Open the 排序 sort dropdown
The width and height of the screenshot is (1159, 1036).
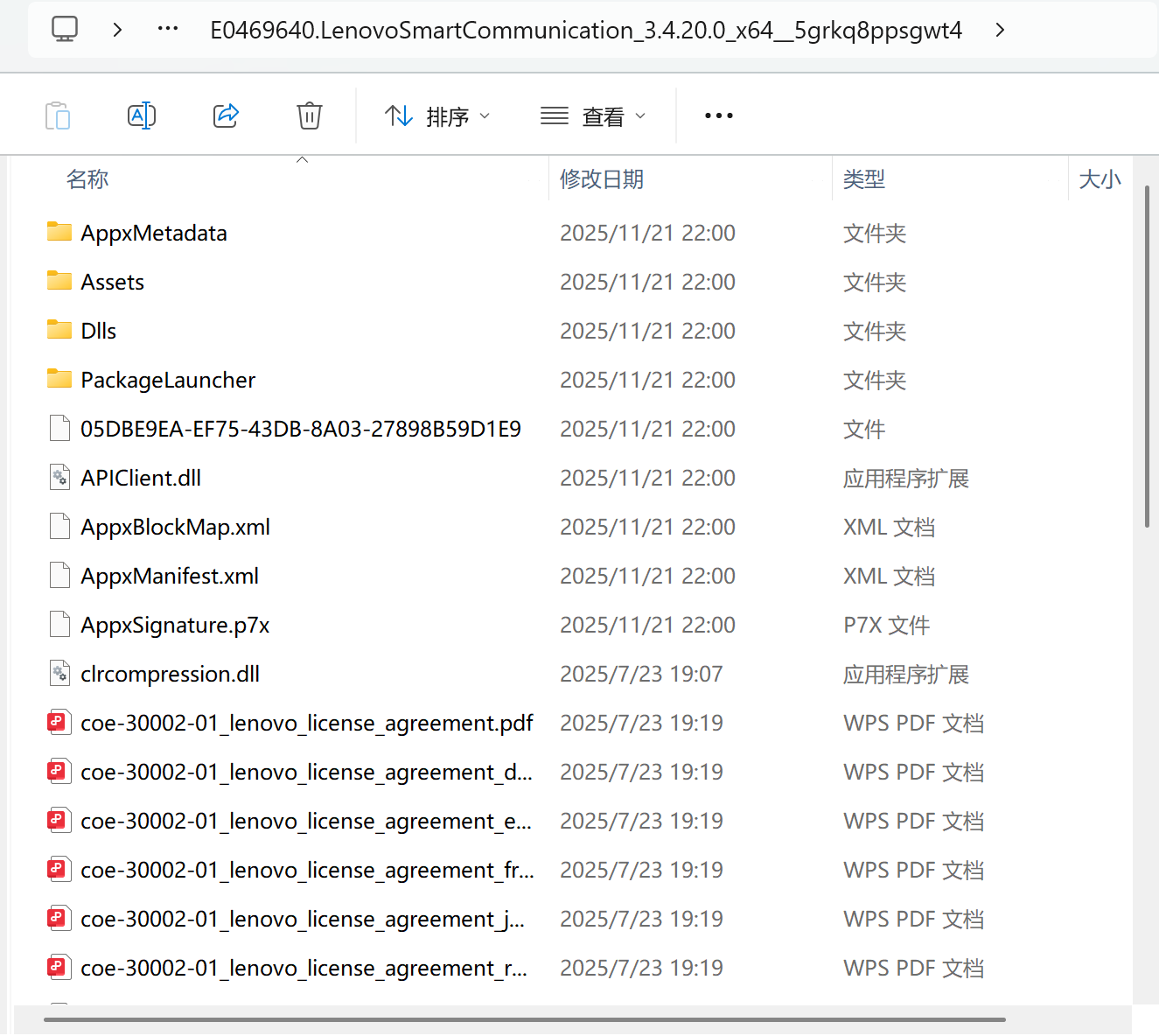[437, 115]
